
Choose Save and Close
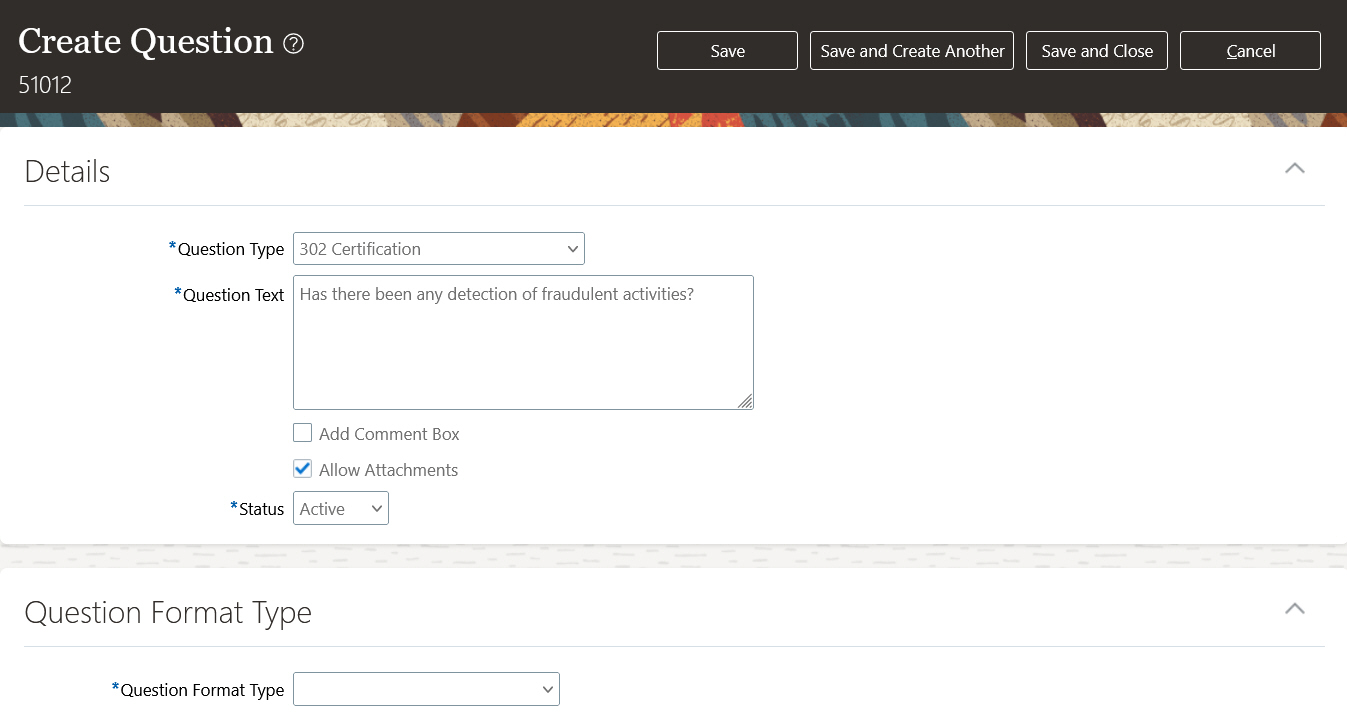1097,51
